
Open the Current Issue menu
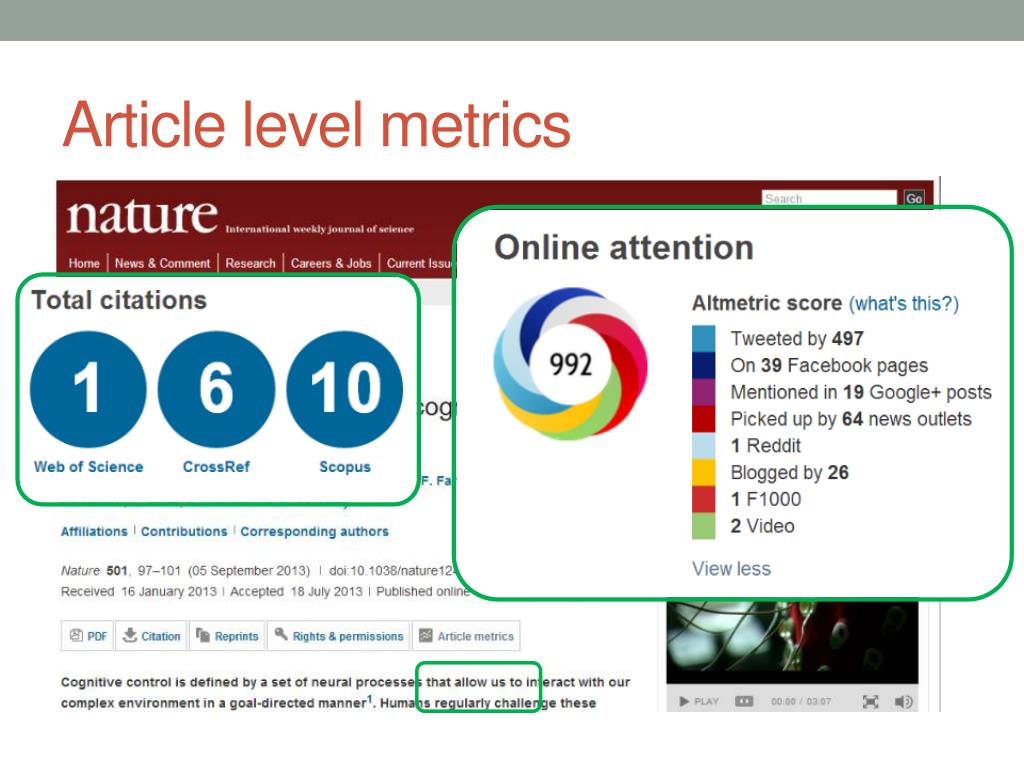pos(419,263)
